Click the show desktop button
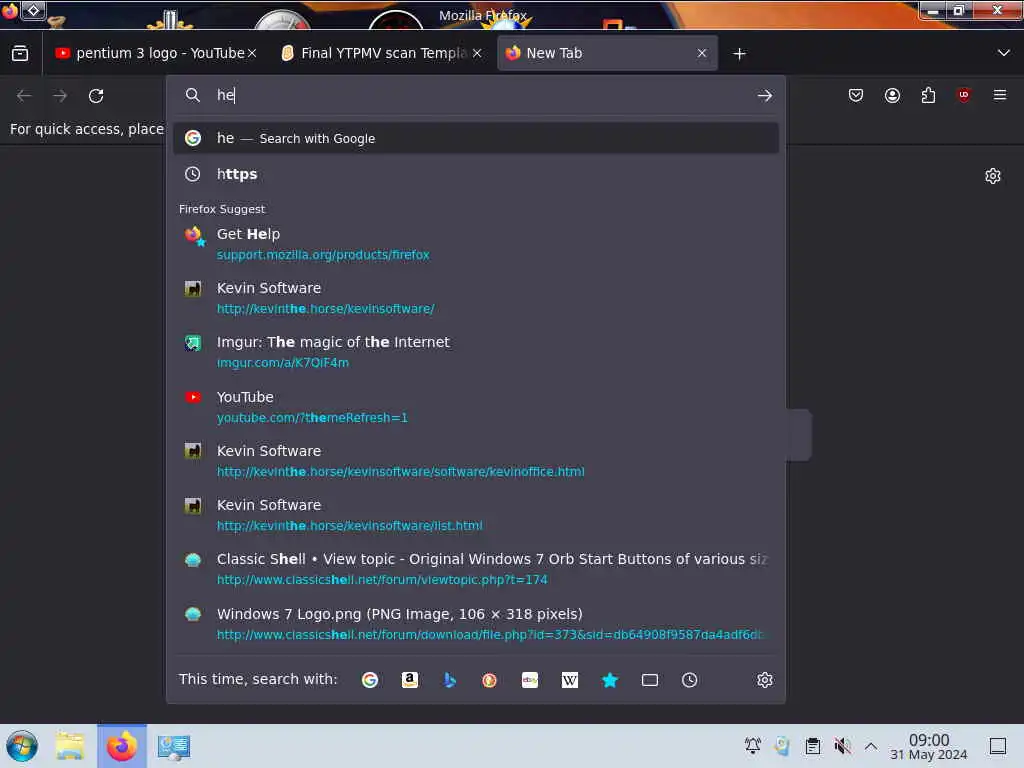This screenshot has width=1024, height=768. [x=998, y=746]
